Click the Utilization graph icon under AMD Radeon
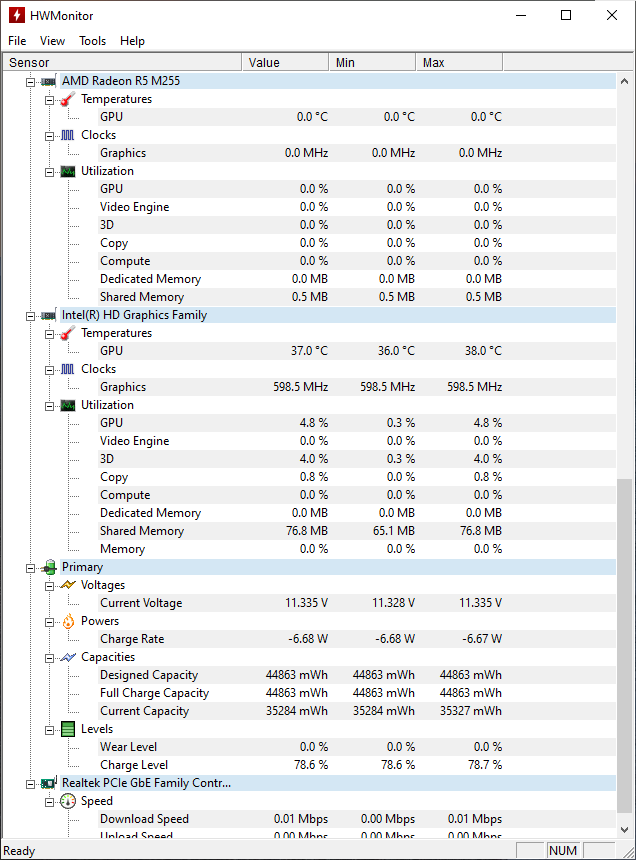Screen dimensions: 636x860 tap(67, 170)
